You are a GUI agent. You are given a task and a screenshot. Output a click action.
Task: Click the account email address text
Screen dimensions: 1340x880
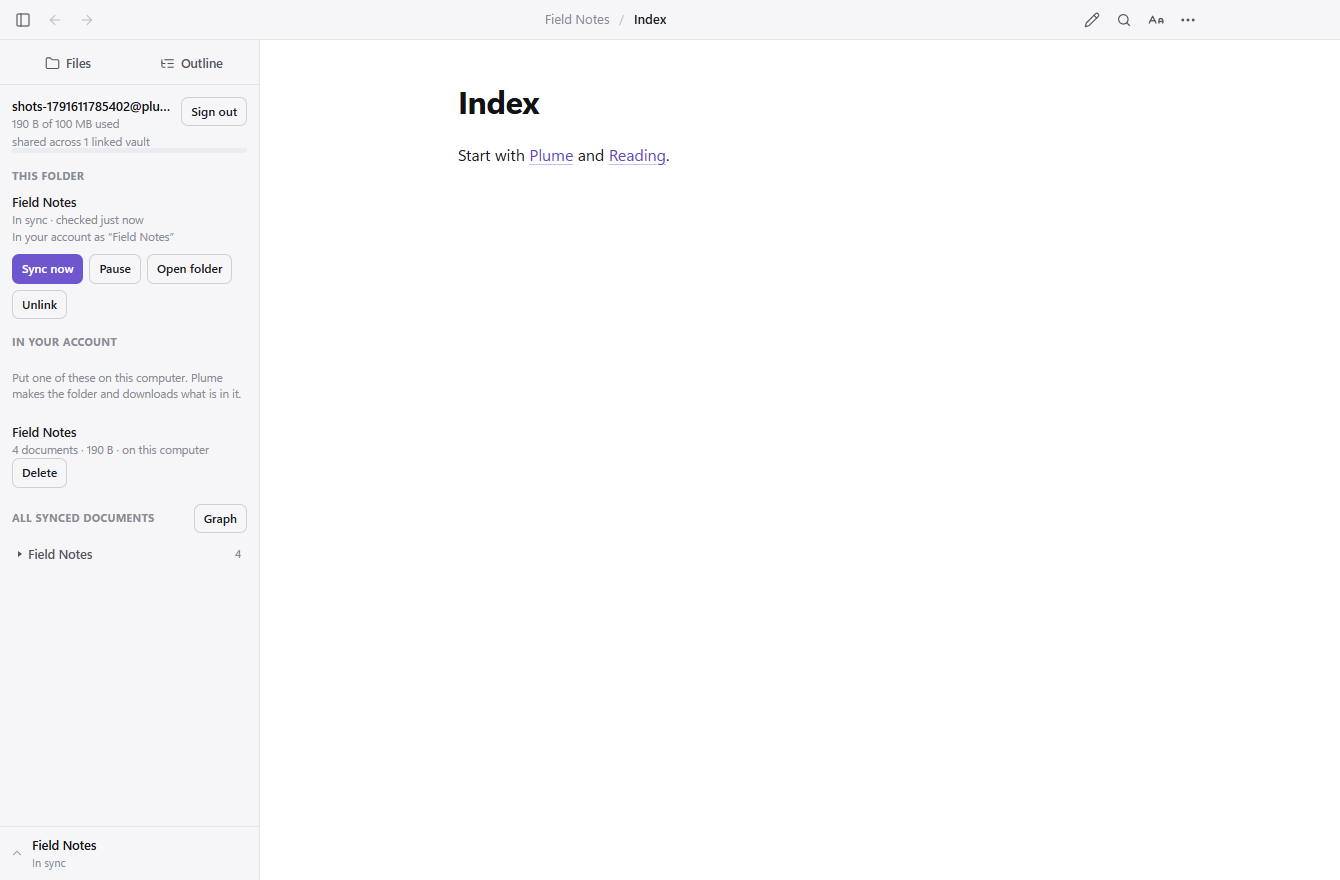pos(91,106)
